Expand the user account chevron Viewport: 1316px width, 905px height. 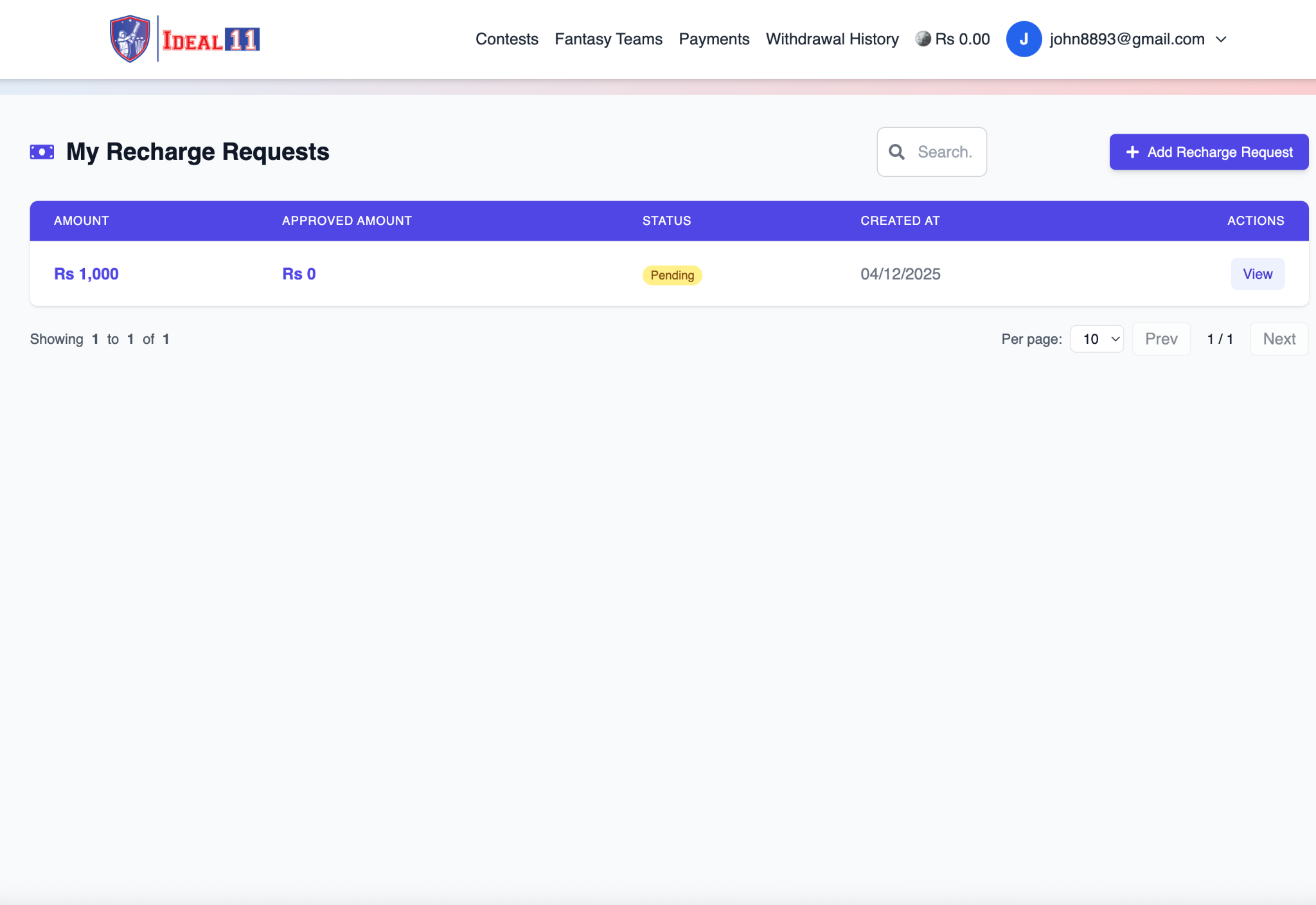(x=1221, y=39)
